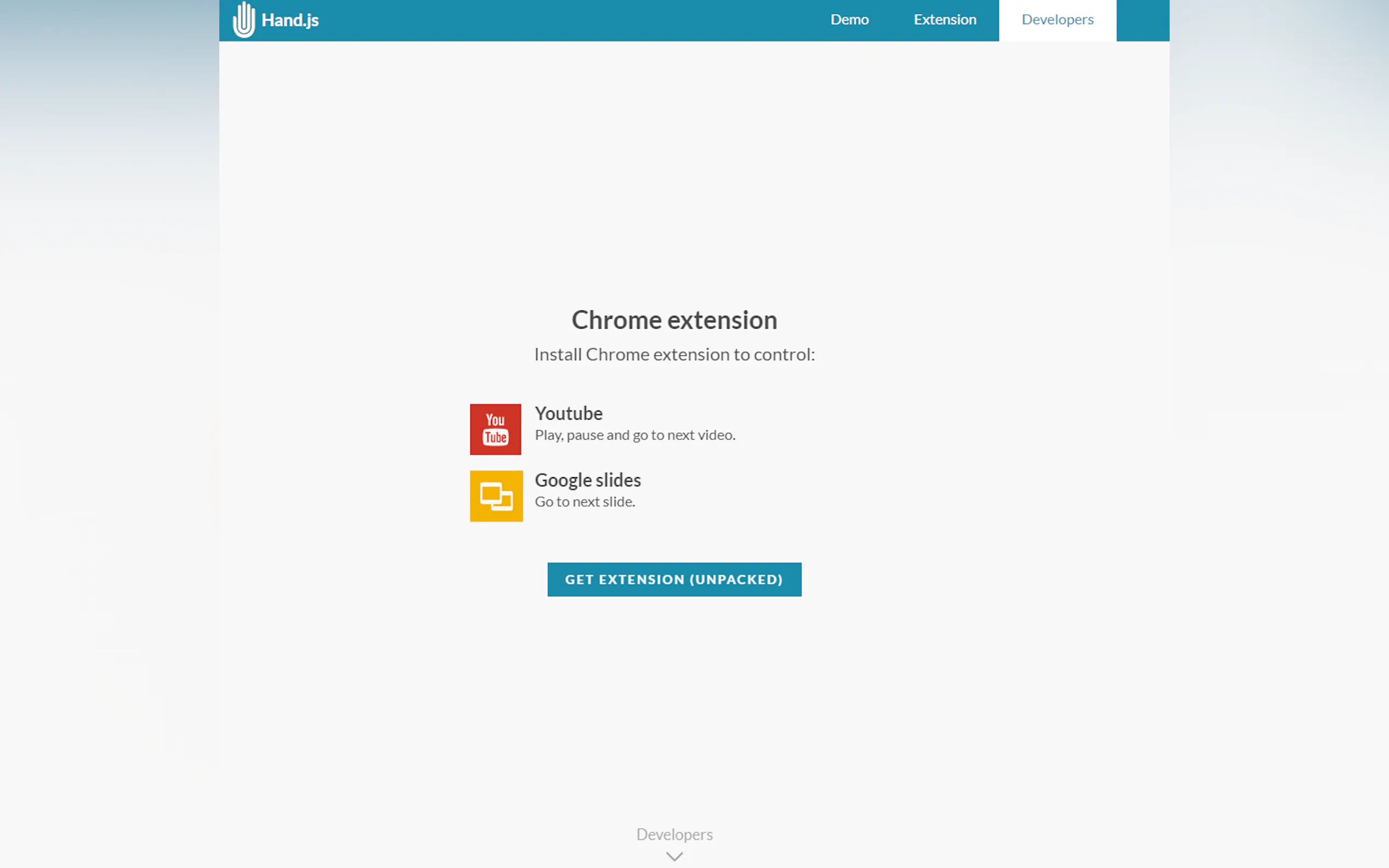This screenshot has height=868, width=1389.
Task: Click teal navbar area right of Developers tab
Action: 1143,20
